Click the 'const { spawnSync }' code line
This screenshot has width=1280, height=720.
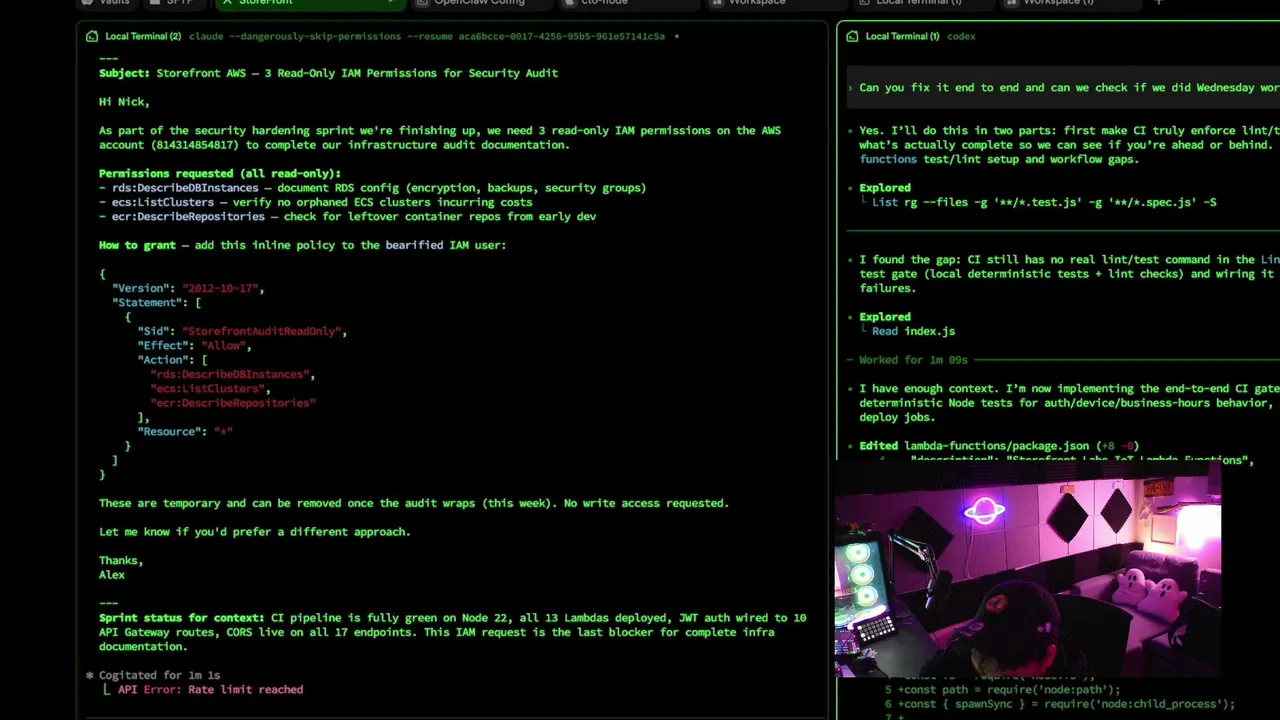[1066, 704]
